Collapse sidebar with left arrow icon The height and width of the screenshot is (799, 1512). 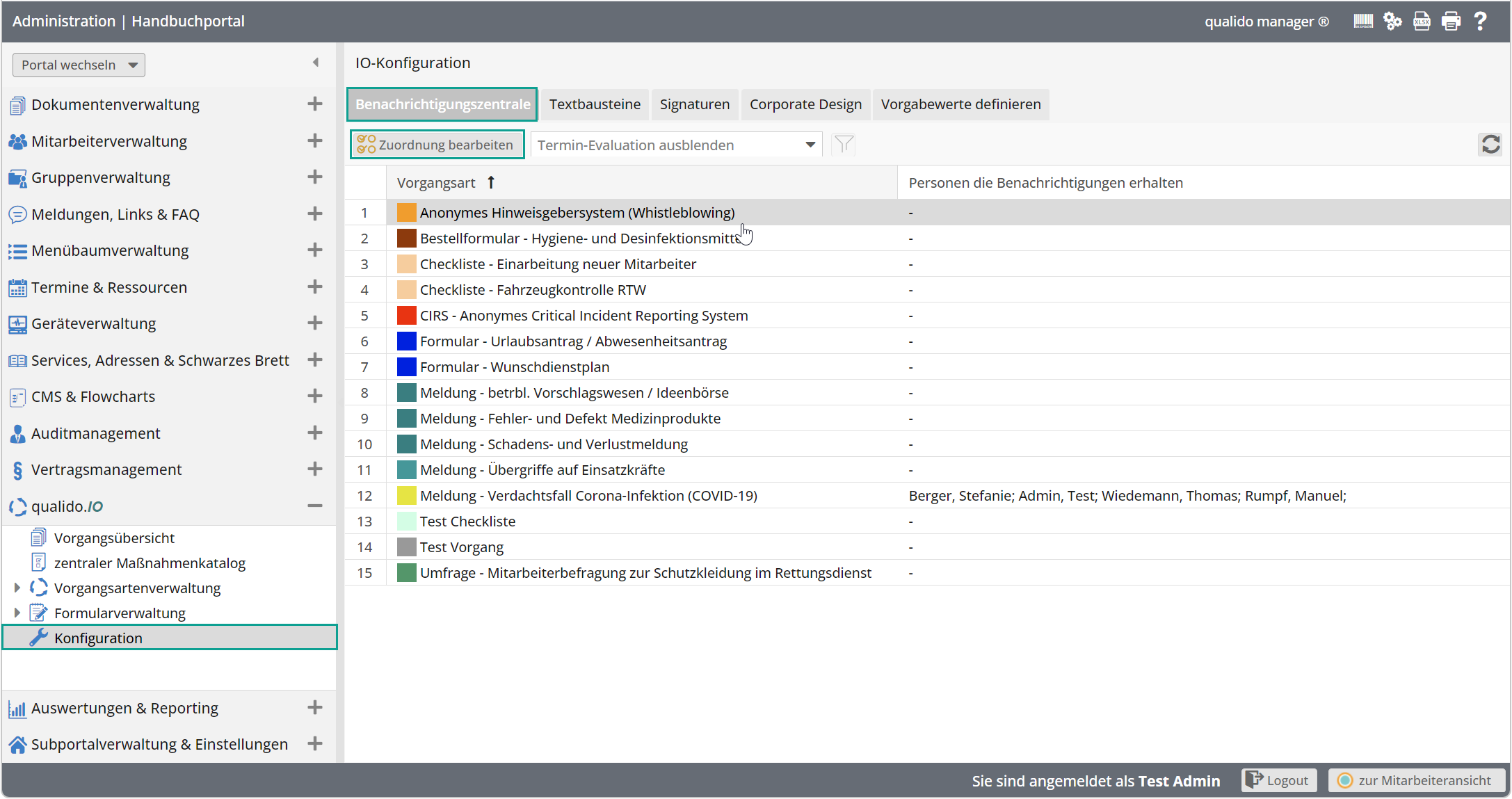pyautogui.click(x=316, y=63)
